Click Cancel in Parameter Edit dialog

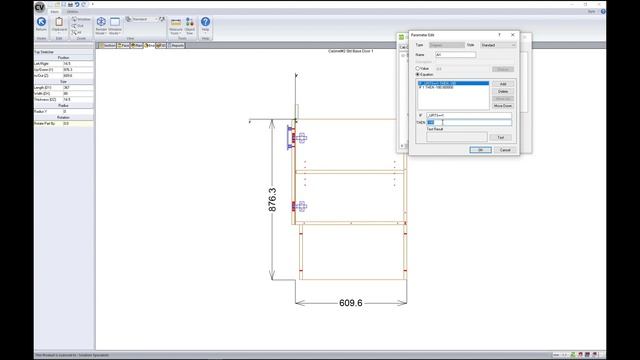coord(505,150)
